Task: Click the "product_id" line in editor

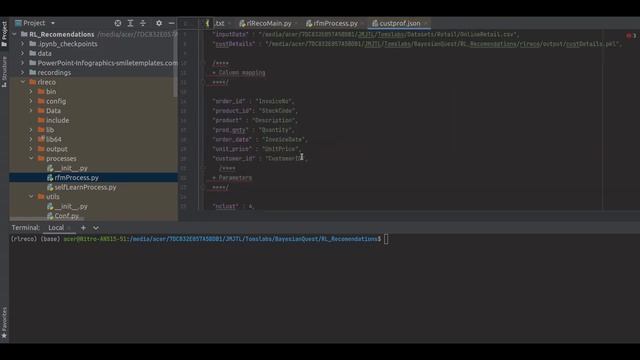Action: click(x=255, y=111)
